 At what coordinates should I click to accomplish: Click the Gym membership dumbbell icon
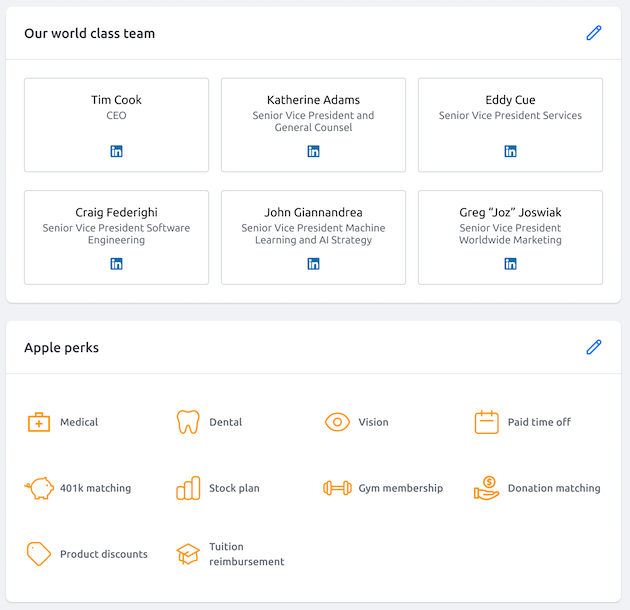click(x=337, y=488)
